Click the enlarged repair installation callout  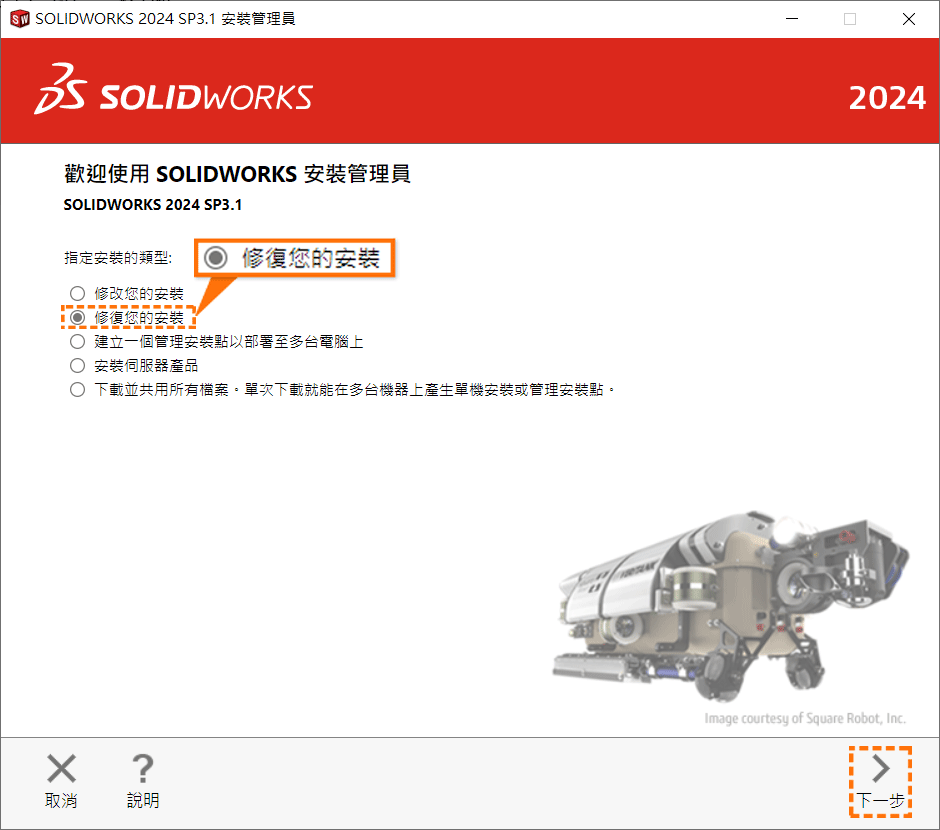click(294, 258)
